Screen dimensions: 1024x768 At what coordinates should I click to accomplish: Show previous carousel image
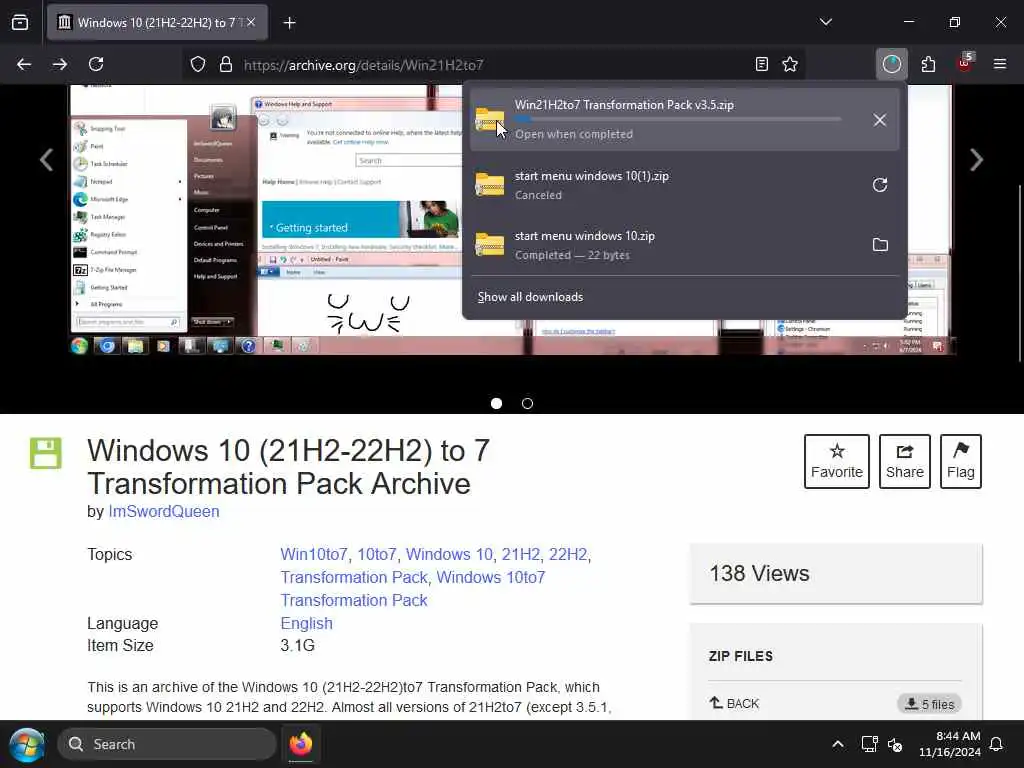point(46,160)
